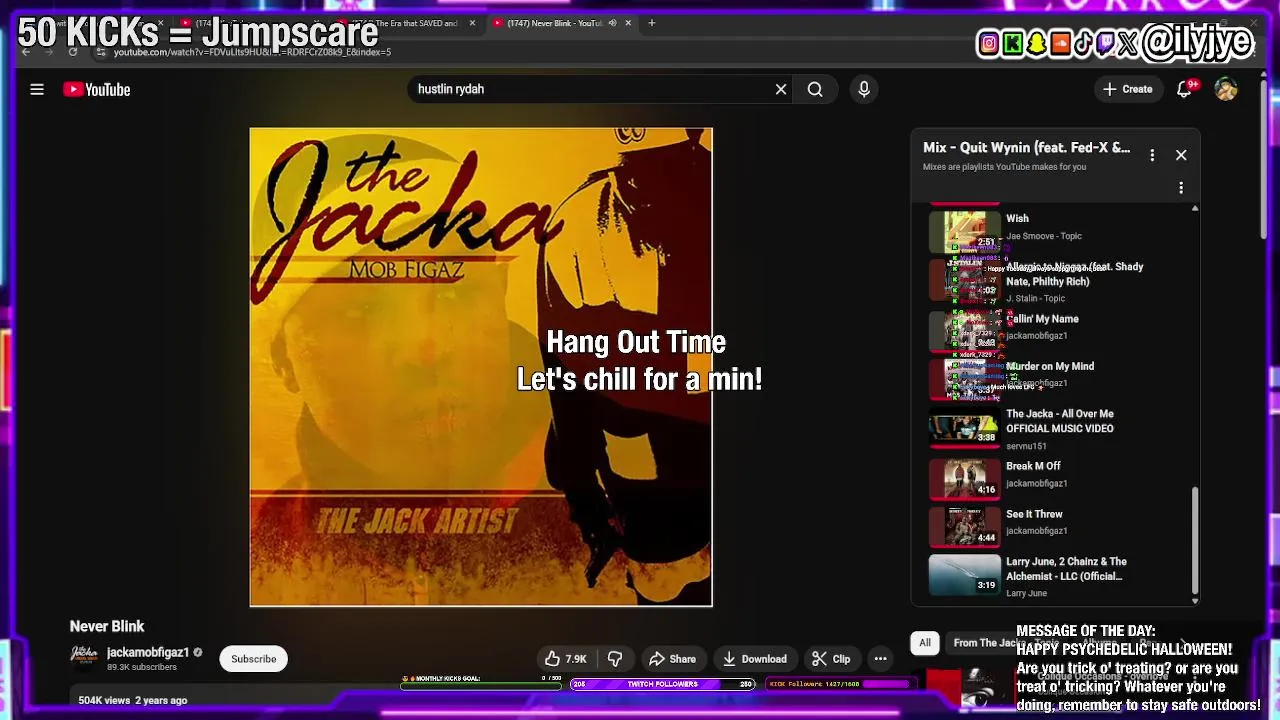The image size is (1280, 720).
Task: Click the 504K views 2 years ago text
Action: (x=133, y=700)
